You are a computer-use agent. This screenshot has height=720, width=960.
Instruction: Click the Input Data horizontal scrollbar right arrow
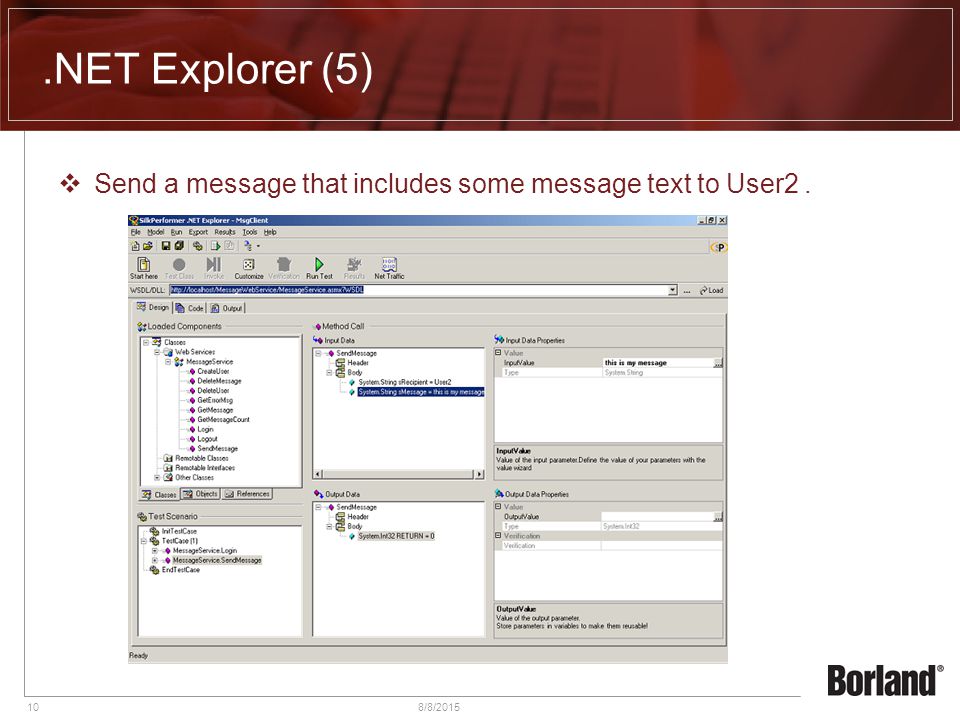pyautogui.click(x=479, y=474)
